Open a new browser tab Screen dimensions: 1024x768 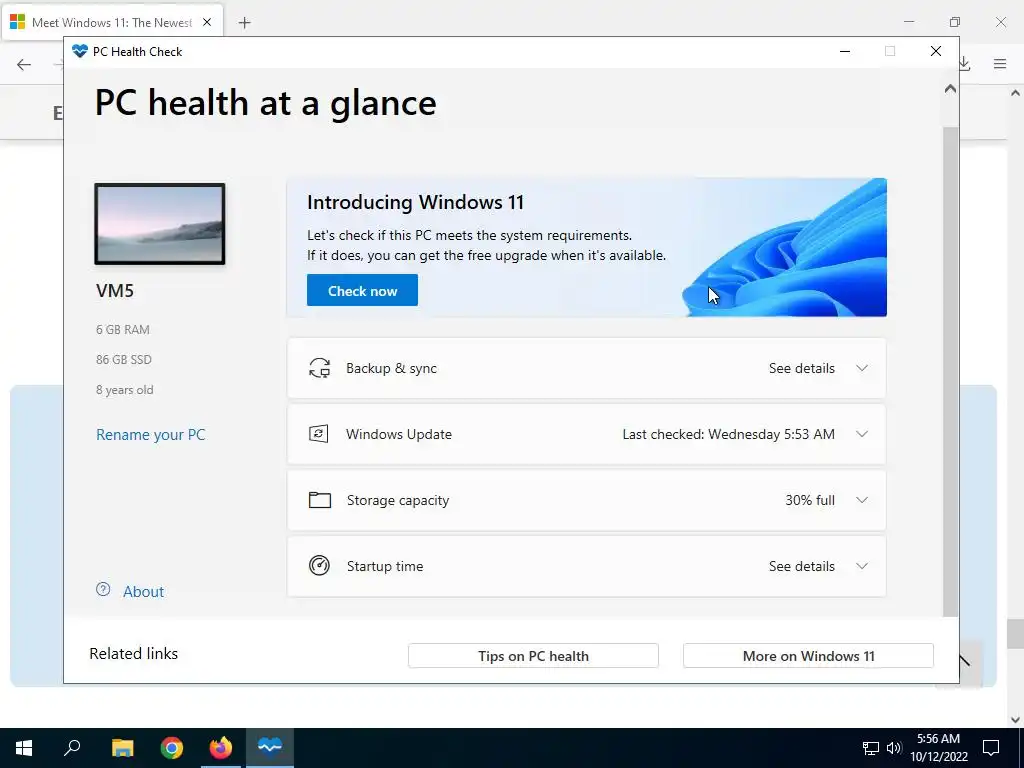pyautogui.click(x=244, y=23)
